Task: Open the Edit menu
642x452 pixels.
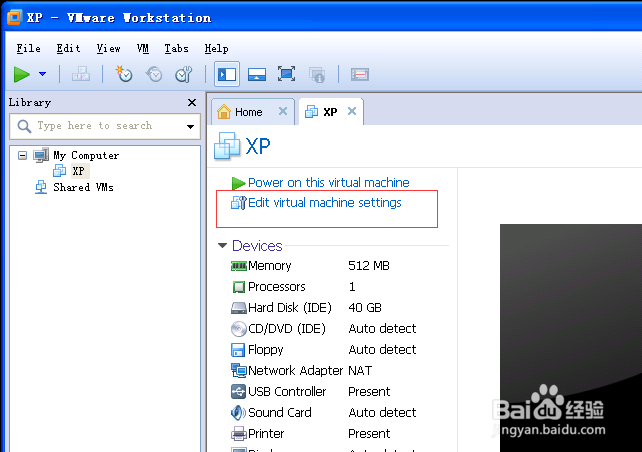Action: (x=68, y=49)
